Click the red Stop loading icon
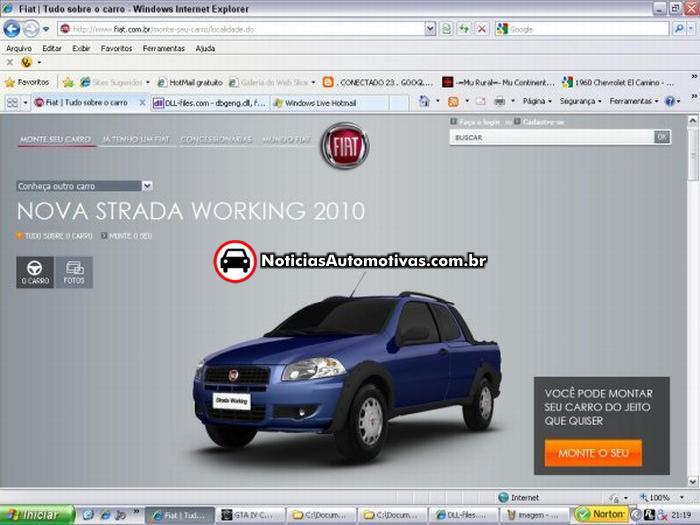This screenshot has height=525, width=700. click(482, 29)
